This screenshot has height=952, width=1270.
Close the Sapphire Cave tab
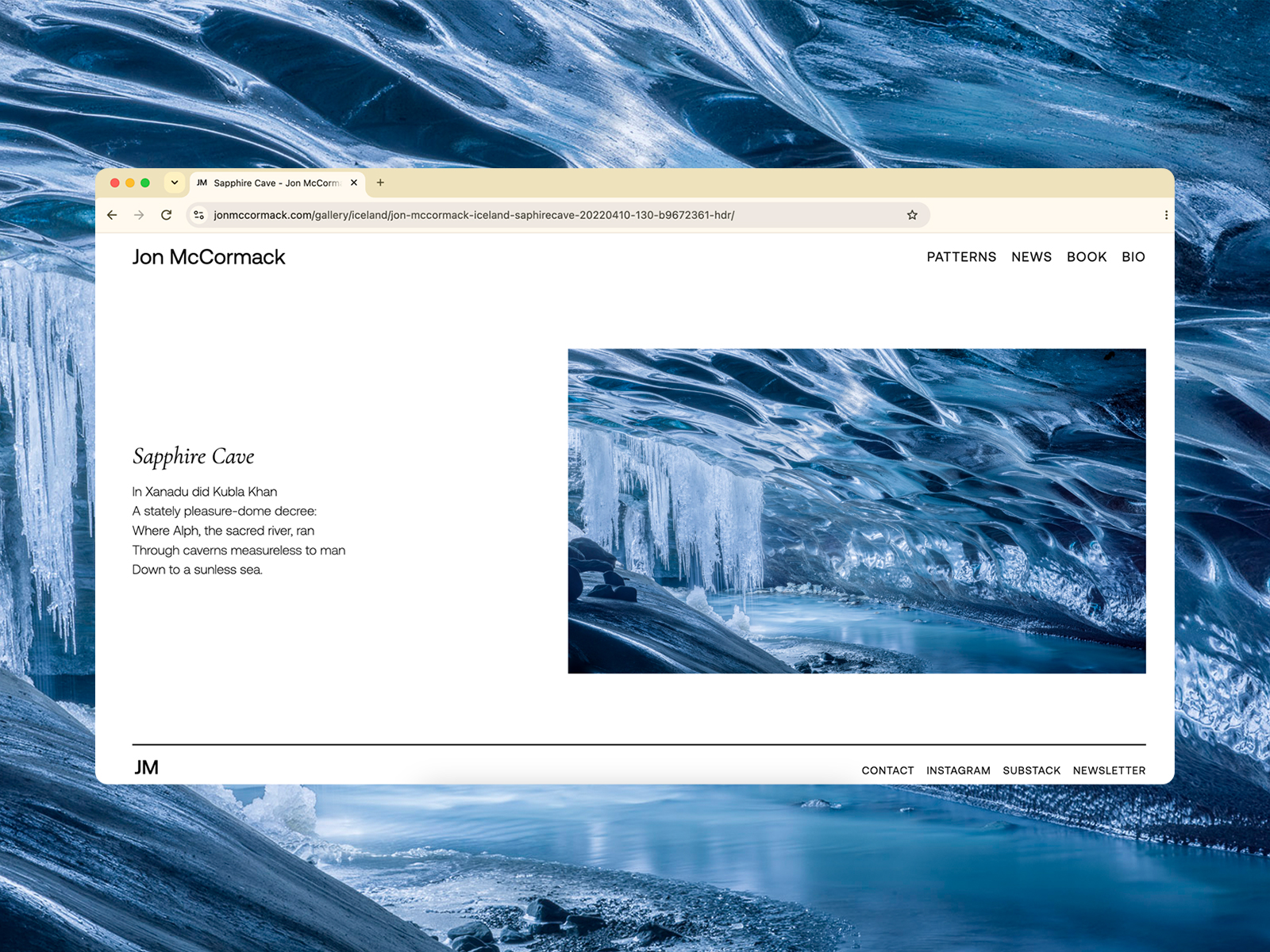point(354,182)
